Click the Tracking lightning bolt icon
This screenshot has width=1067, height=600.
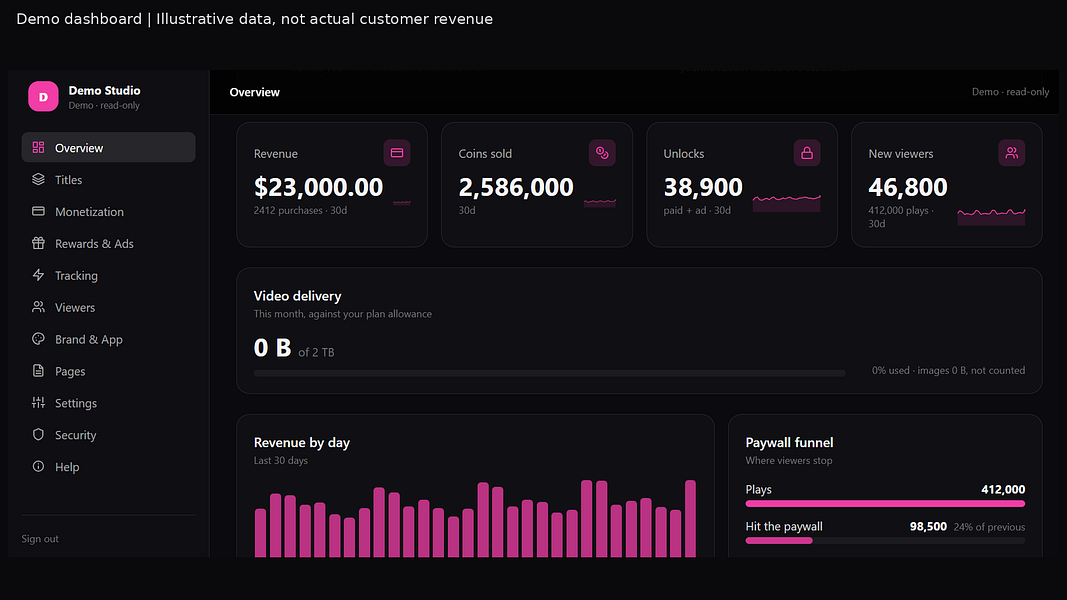click(x=38, y=276)
